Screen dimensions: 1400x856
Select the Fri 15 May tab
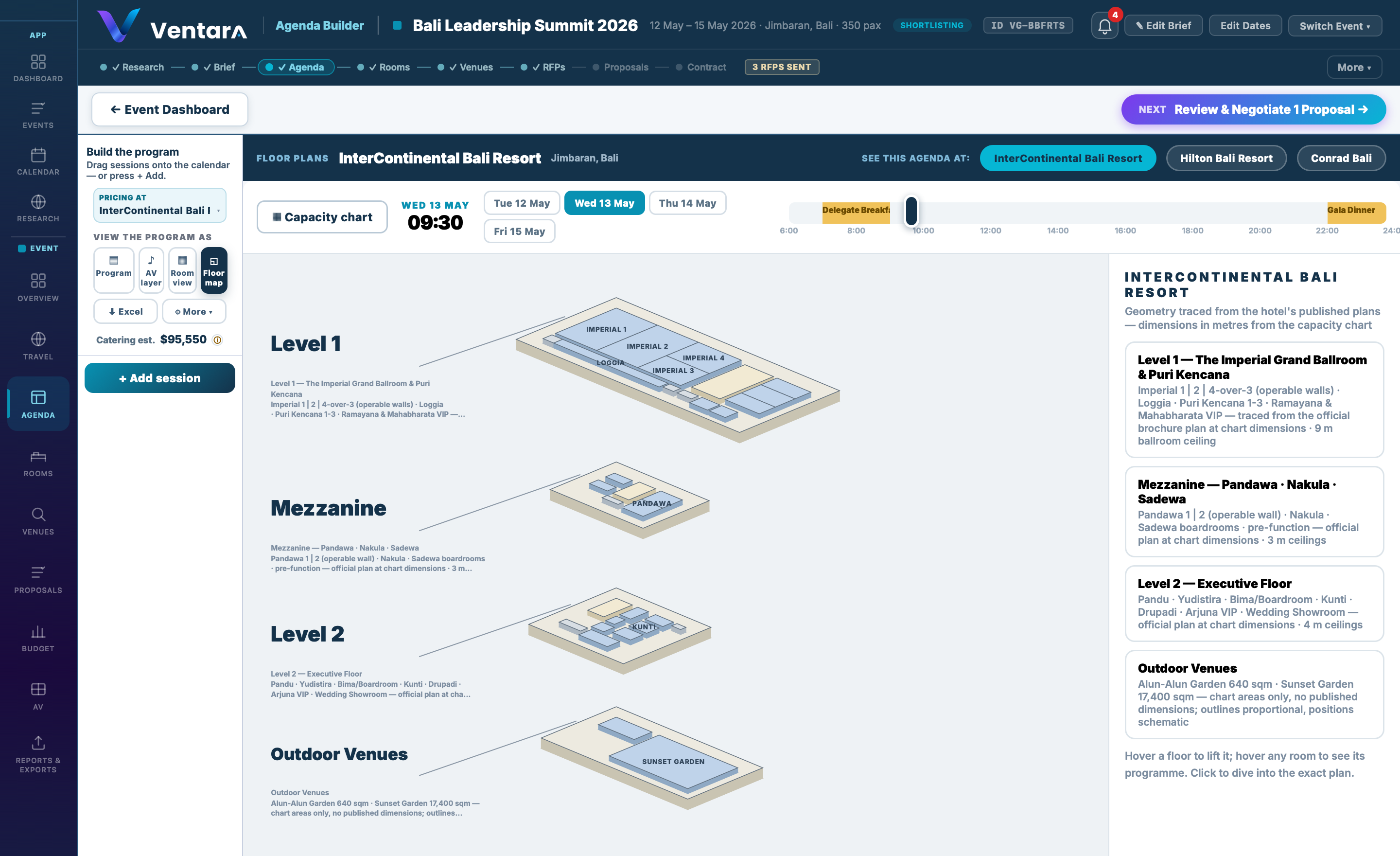tap(519, 231)
